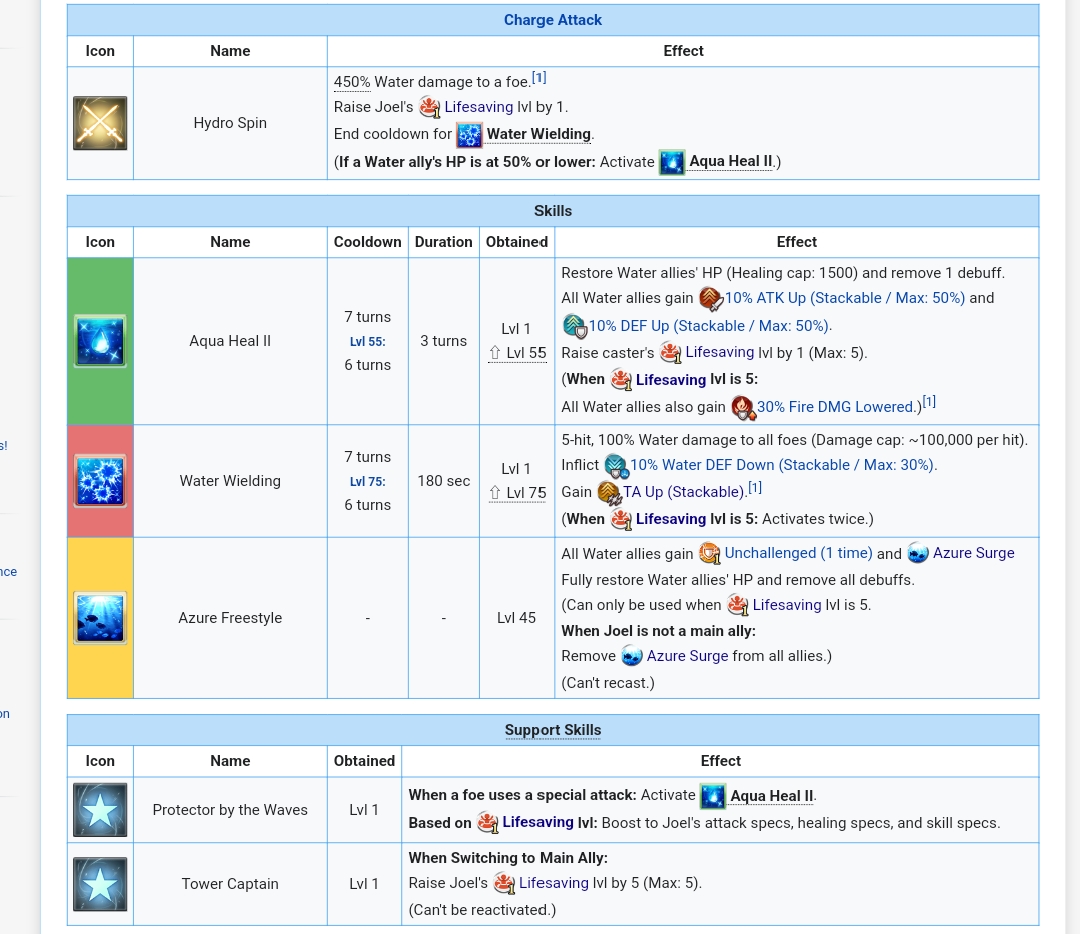This screenshot has width=1080, height=934.
Task: Click the ATK Up status icon
Action: [710, 299]
